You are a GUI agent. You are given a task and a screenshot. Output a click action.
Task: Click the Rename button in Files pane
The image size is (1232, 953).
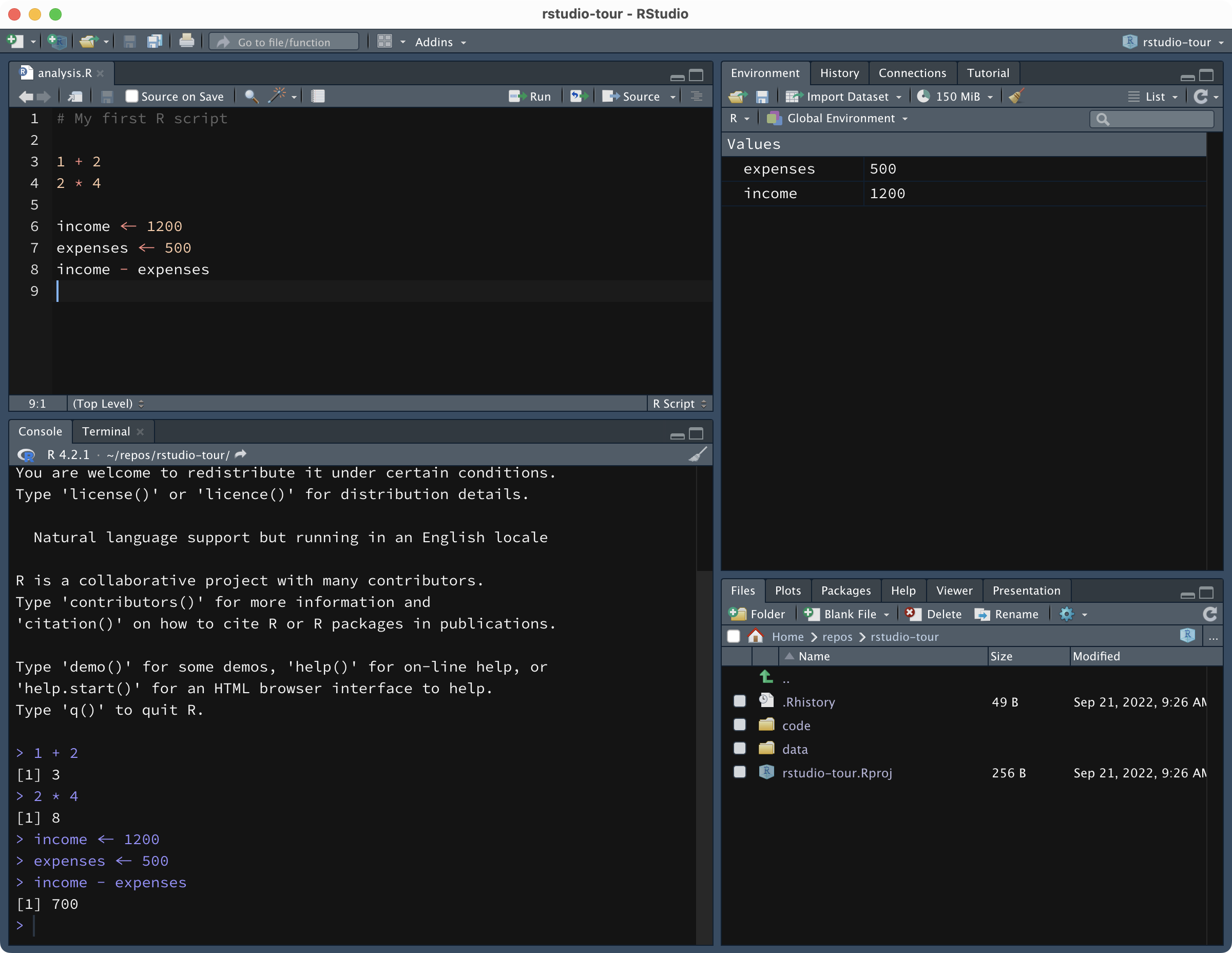pos(1006,615)
